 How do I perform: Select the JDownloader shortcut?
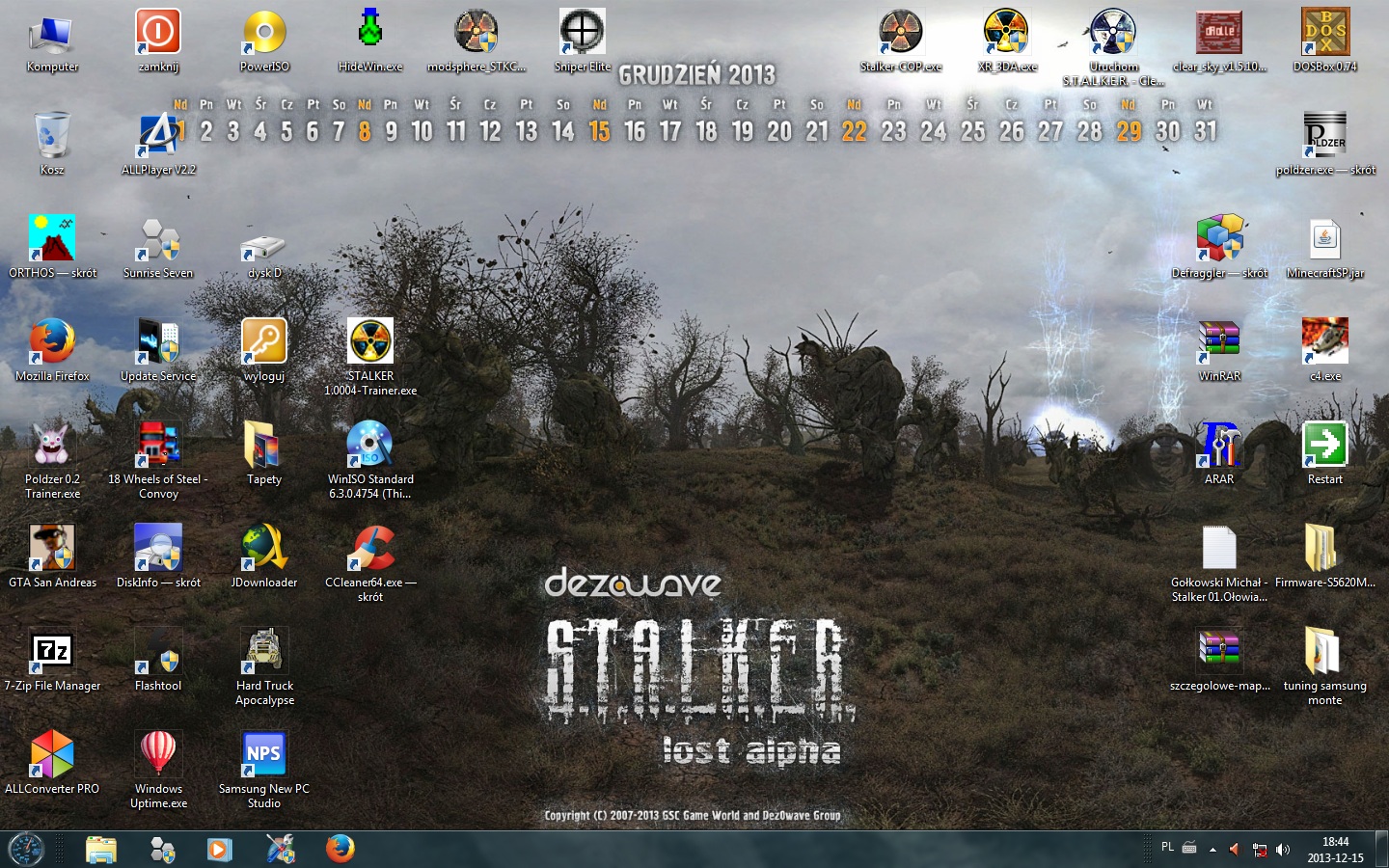click(x=264, y=557)
